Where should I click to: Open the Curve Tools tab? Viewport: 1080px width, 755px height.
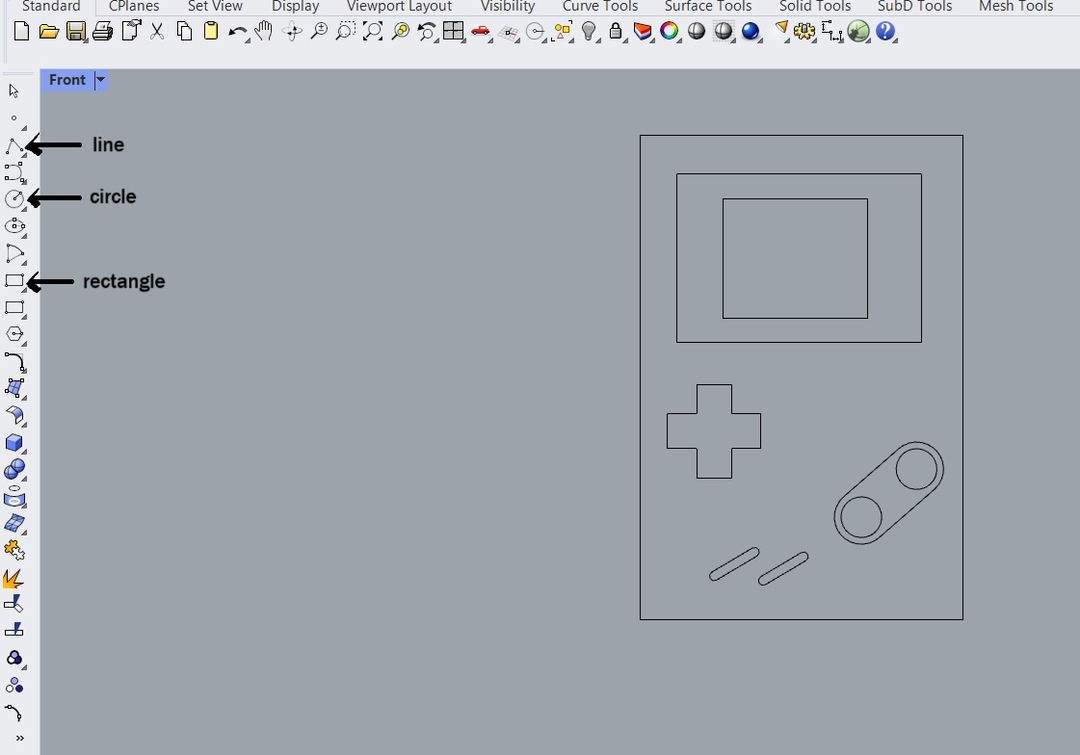(x=600, y=6)
